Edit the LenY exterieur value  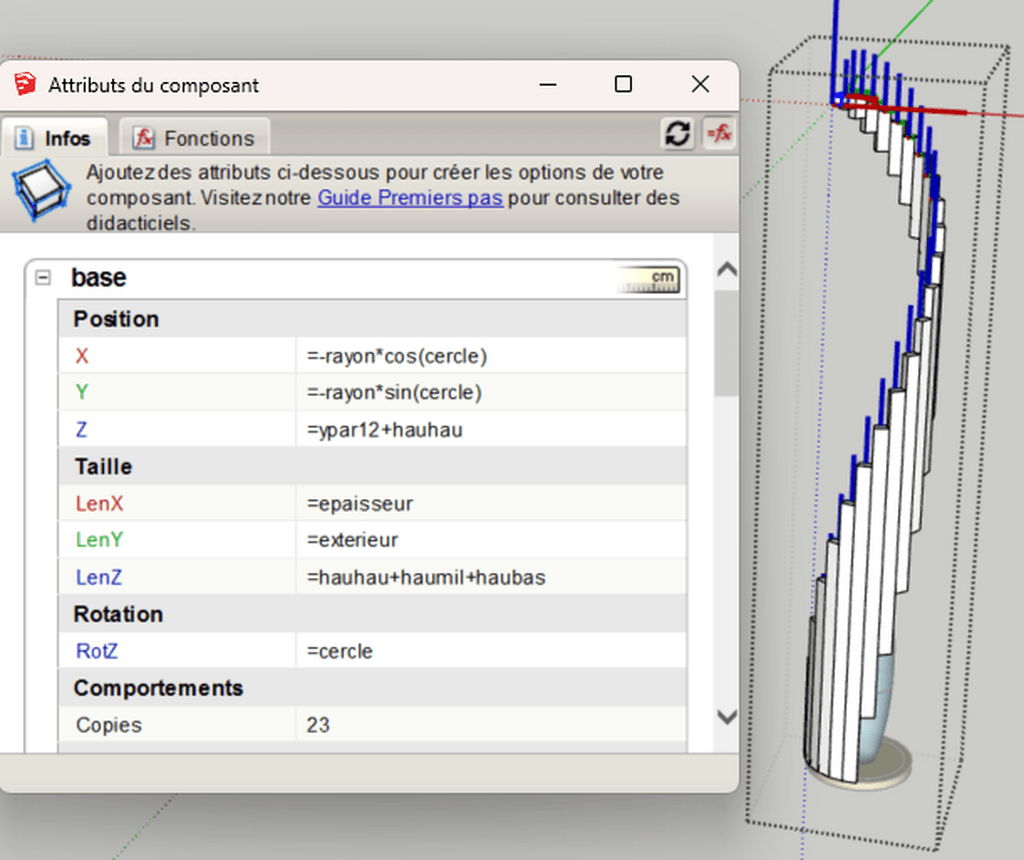tap(490, 540)
